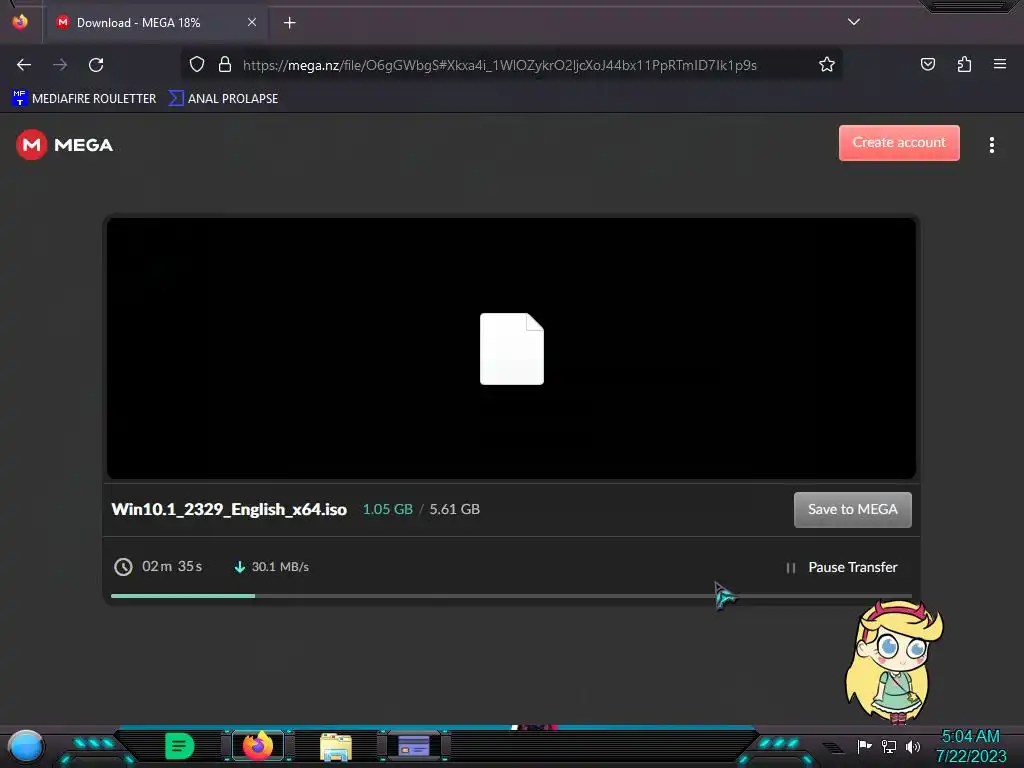Click the 1.05 GB downloaded size text
The image size is (1024, 768).
coord(387,509)
